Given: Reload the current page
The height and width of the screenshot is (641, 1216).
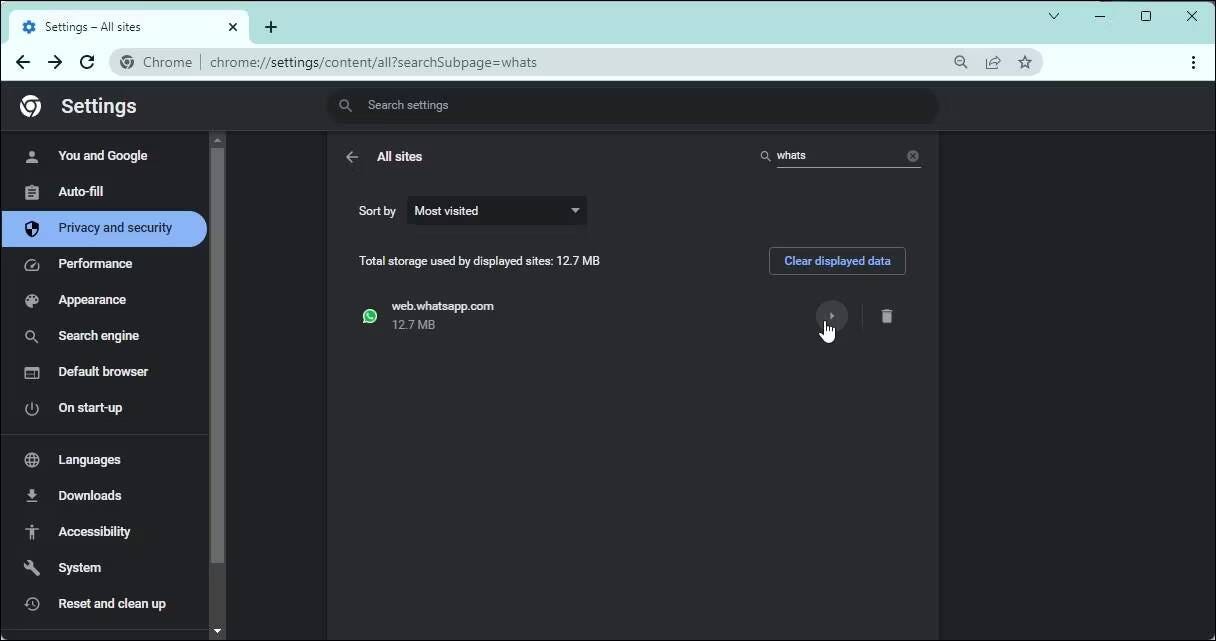Looking at the screenshot, I should 87,62.
